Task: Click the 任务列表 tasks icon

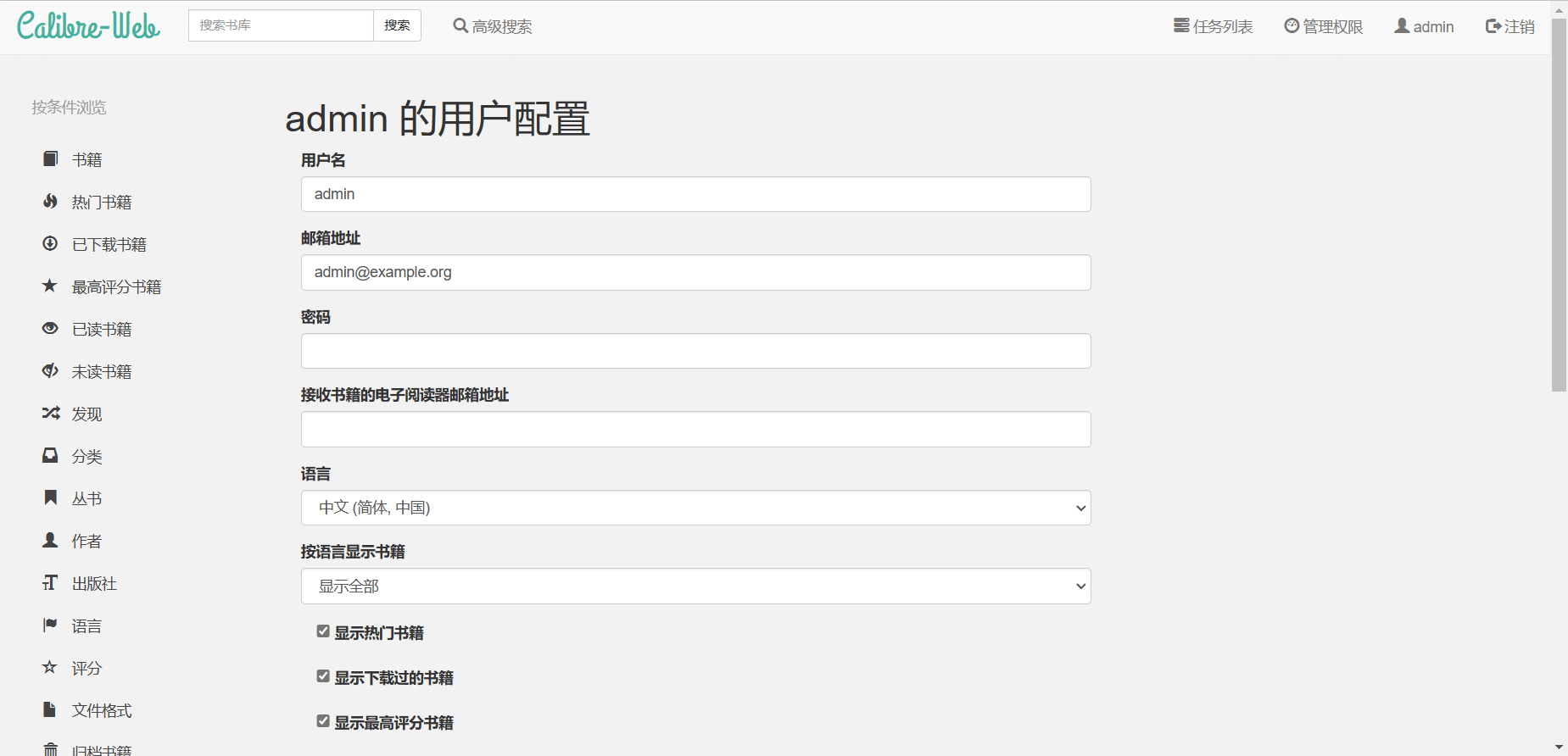Action: pos(1181,25)
